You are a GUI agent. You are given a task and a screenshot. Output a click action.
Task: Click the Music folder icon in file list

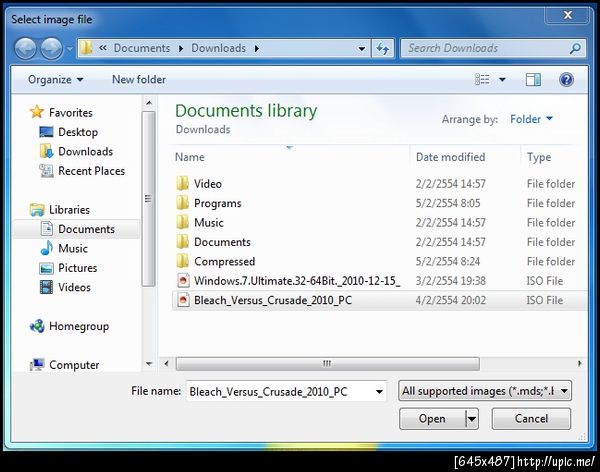click(x=183, y=222)
